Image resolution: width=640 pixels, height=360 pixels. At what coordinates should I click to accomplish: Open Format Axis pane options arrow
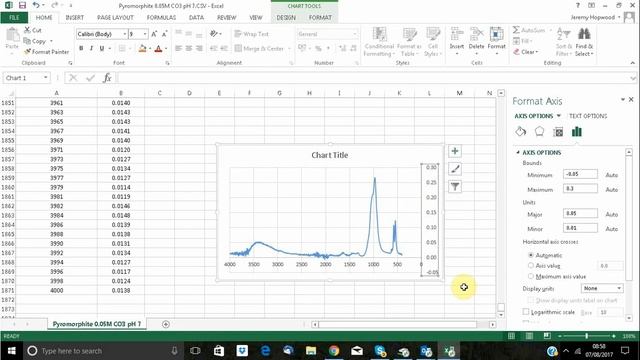(x=623, y=100)
